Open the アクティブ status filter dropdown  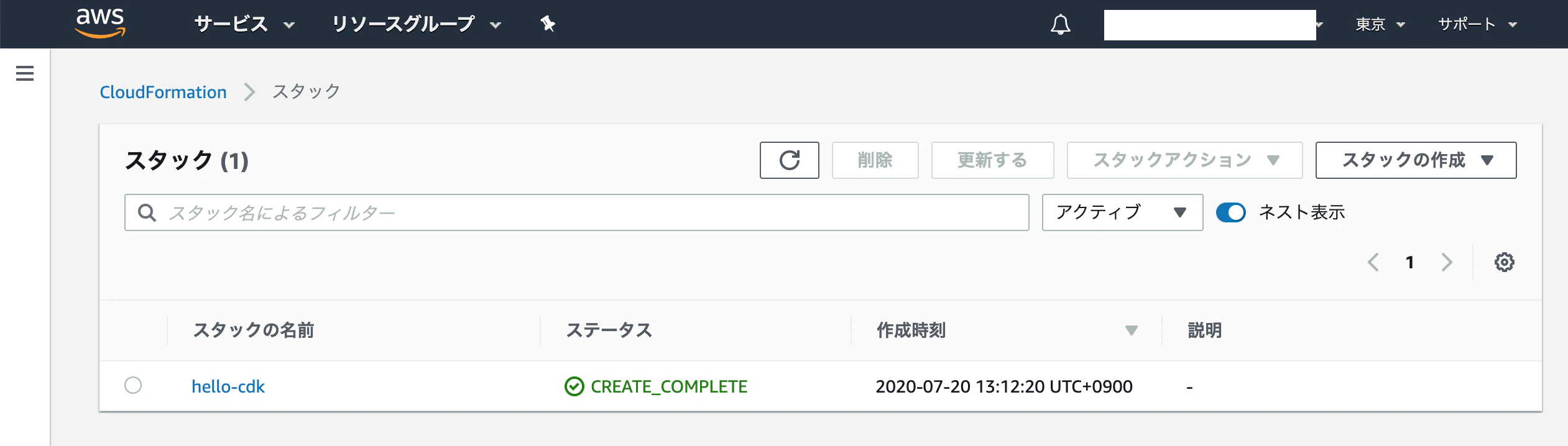pyautogui.click(x=1122, y=212)
